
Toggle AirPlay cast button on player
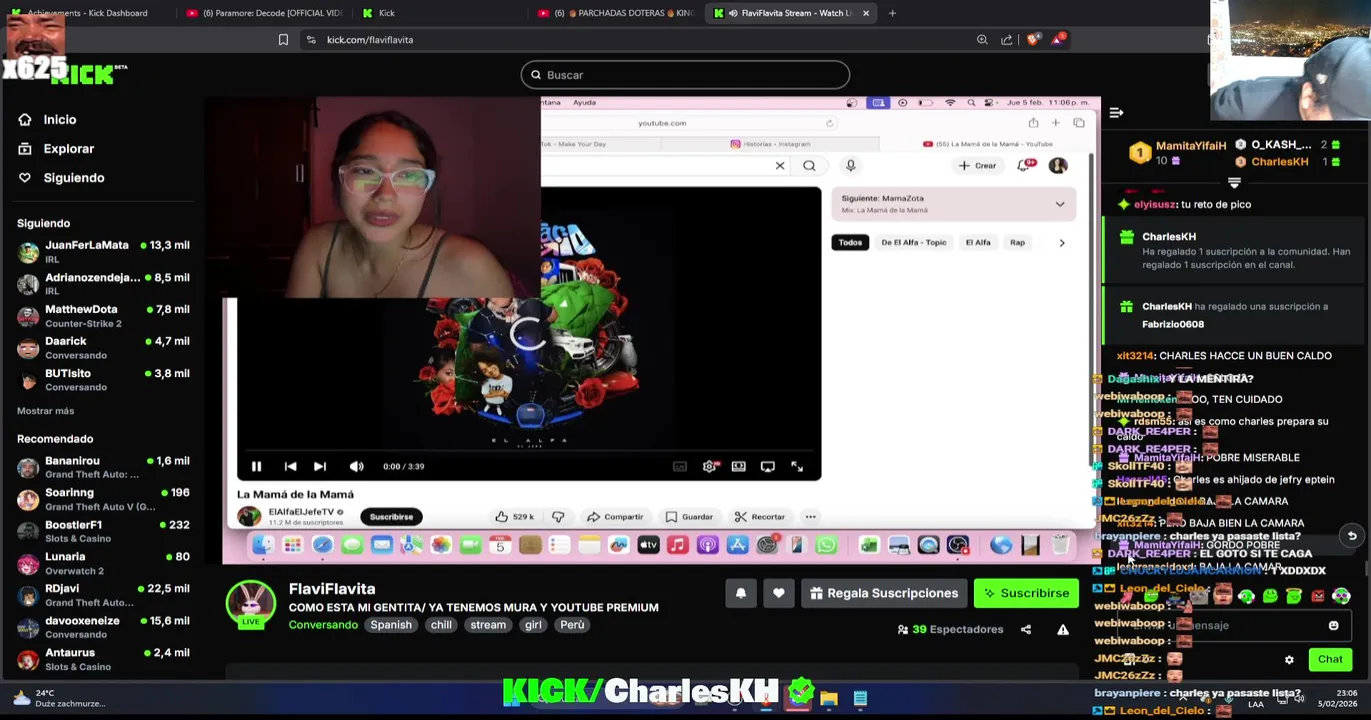(767, 466)
